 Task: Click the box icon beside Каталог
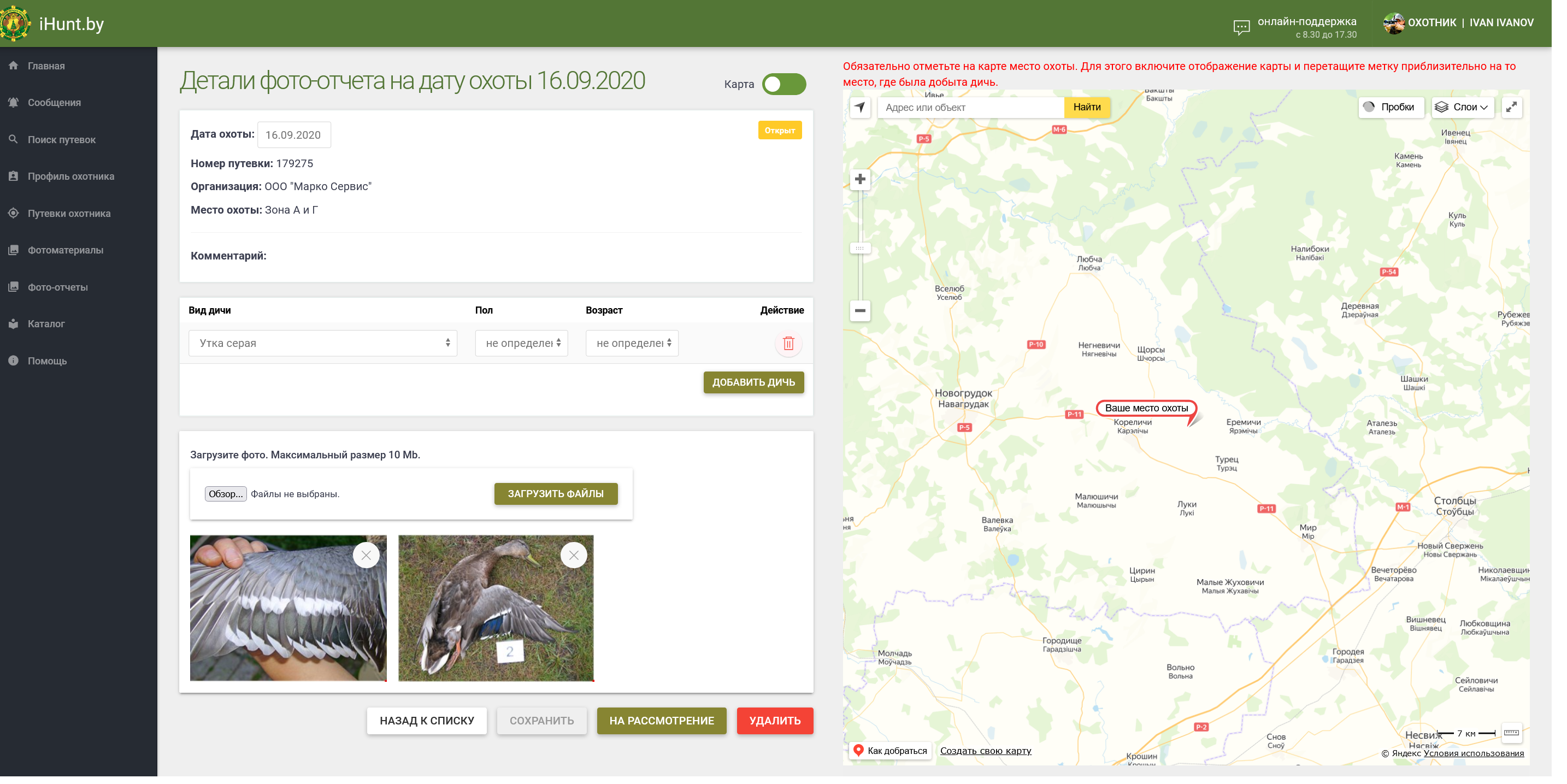pos(13,324)
